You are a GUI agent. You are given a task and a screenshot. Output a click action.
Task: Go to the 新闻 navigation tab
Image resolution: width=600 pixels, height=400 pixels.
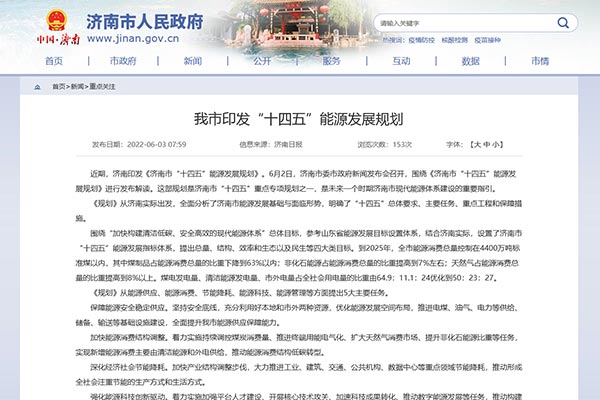(193, 62)
